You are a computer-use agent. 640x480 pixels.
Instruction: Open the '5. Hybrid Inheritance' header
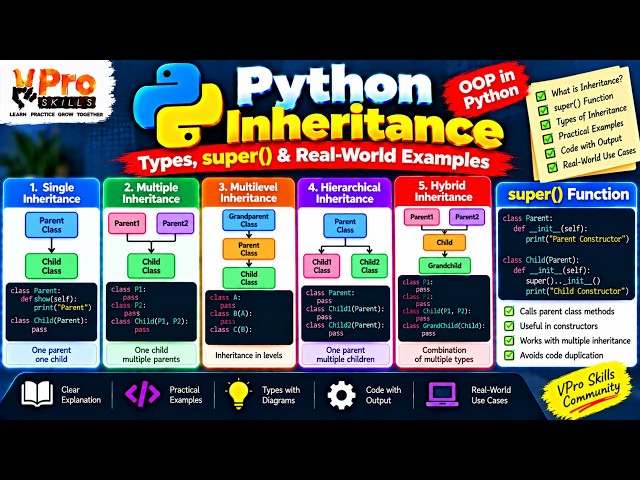coord(443,191)
